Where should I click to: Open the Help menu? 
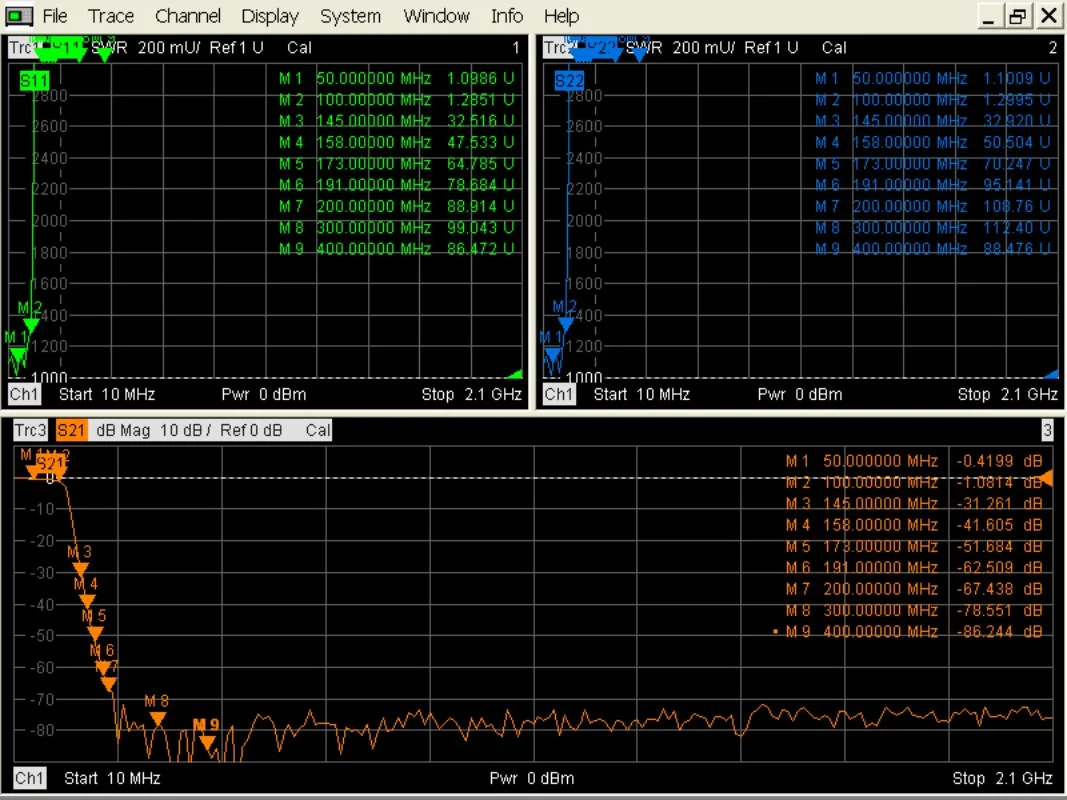(x=561, y=16)
